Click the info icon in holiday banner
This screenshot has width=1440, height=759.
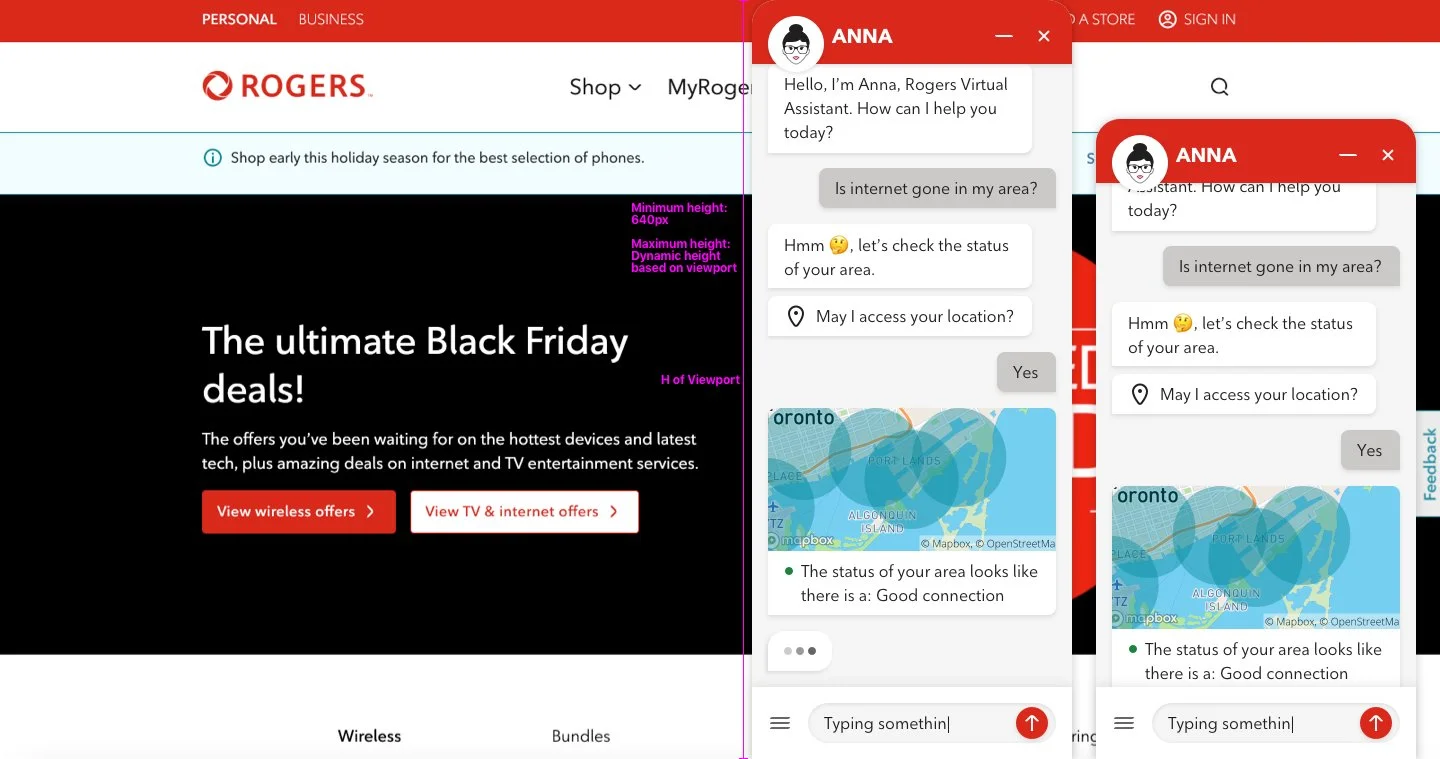click(x=212, y=158)
